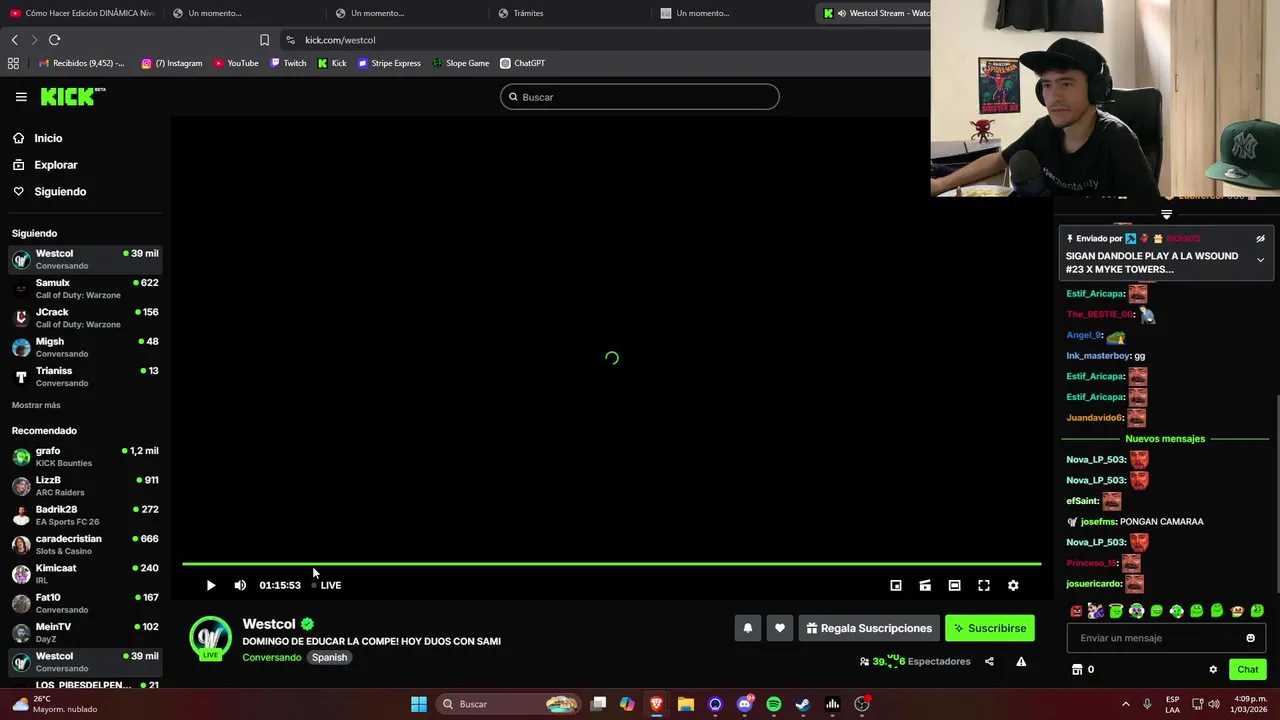Viewport: 1280px width, 720px height.
Task: Expand the pinned message chevron
Action: pyautogui.click(x=1260, y=260)
